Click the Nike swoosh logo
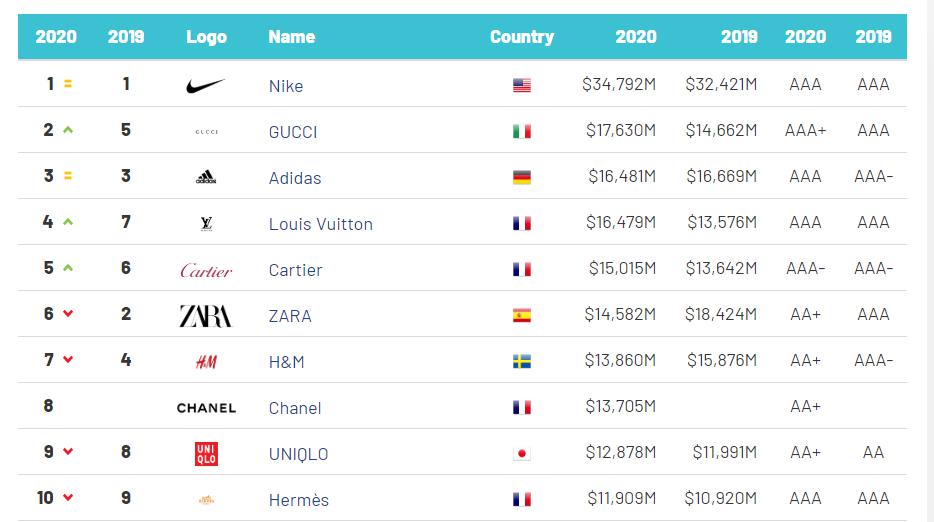934x522 pixels. tap(206, 86)
